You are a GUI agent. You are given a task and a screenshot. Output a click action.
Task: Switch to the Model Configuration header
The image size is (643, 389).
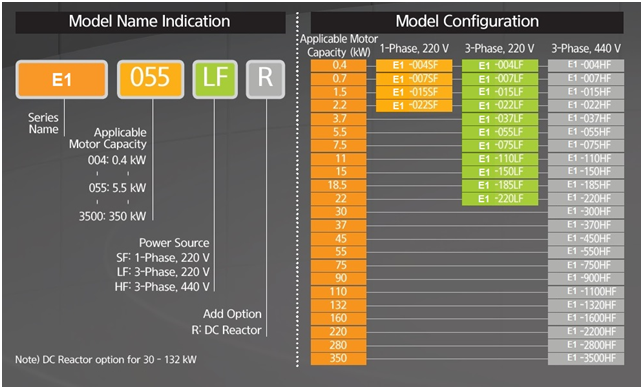coord(467,22)
